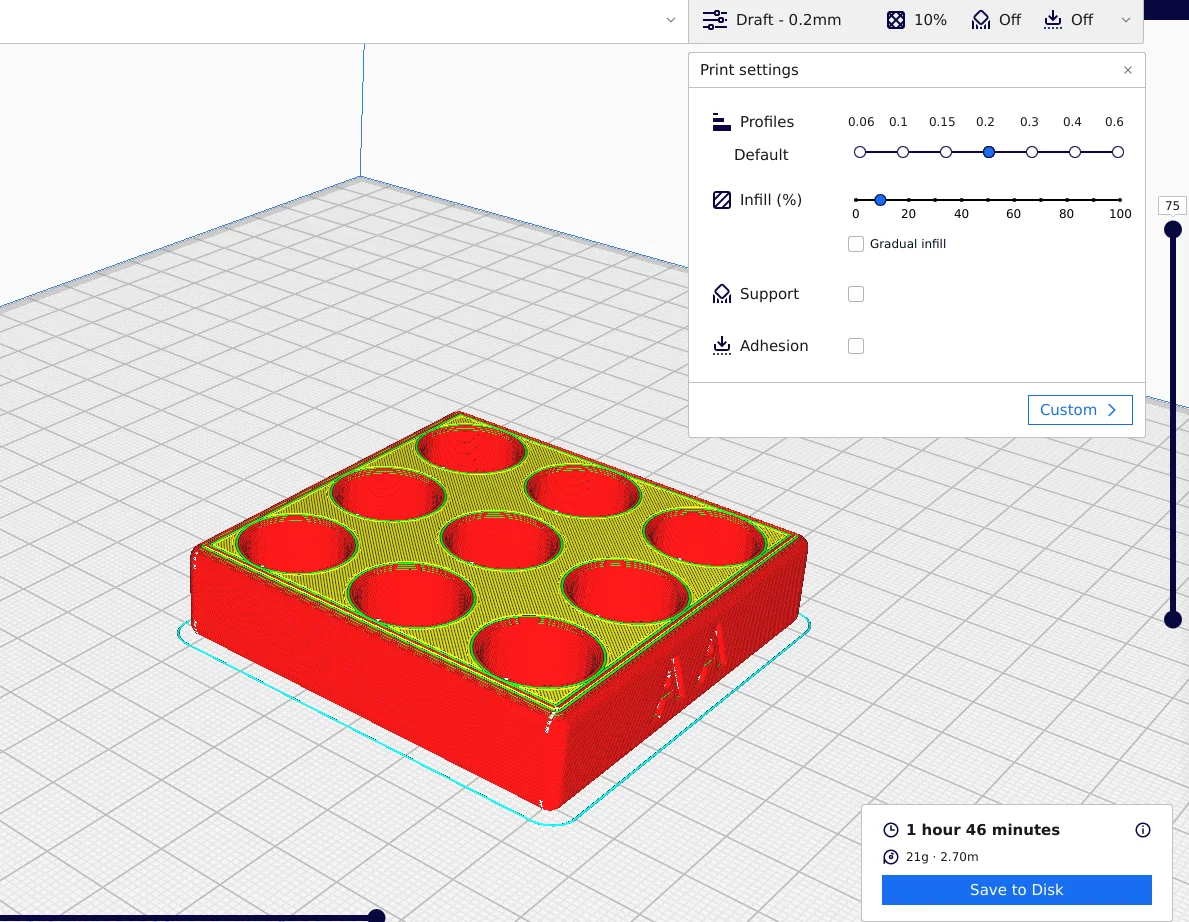Select the 0.1 profile option

click(902, 152)
